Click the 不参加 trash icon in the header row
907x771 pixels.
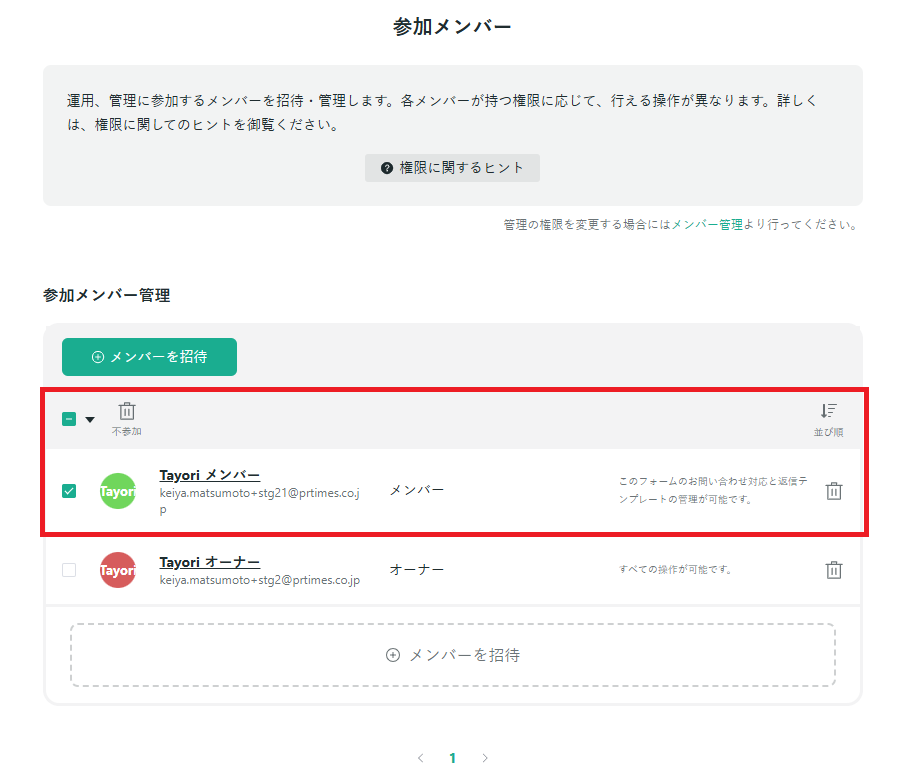126,409
